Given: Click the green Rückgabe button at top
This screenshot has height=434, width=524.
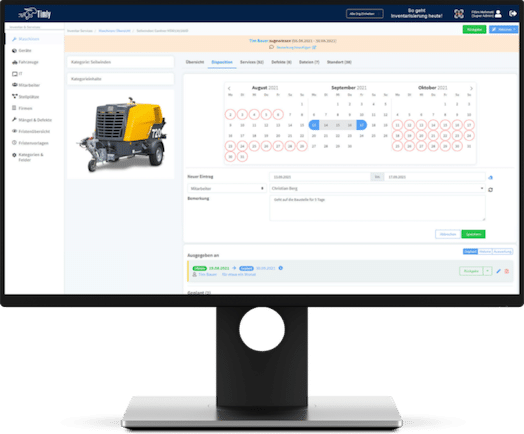Looking at the screenshot, I should coord(474,29).
